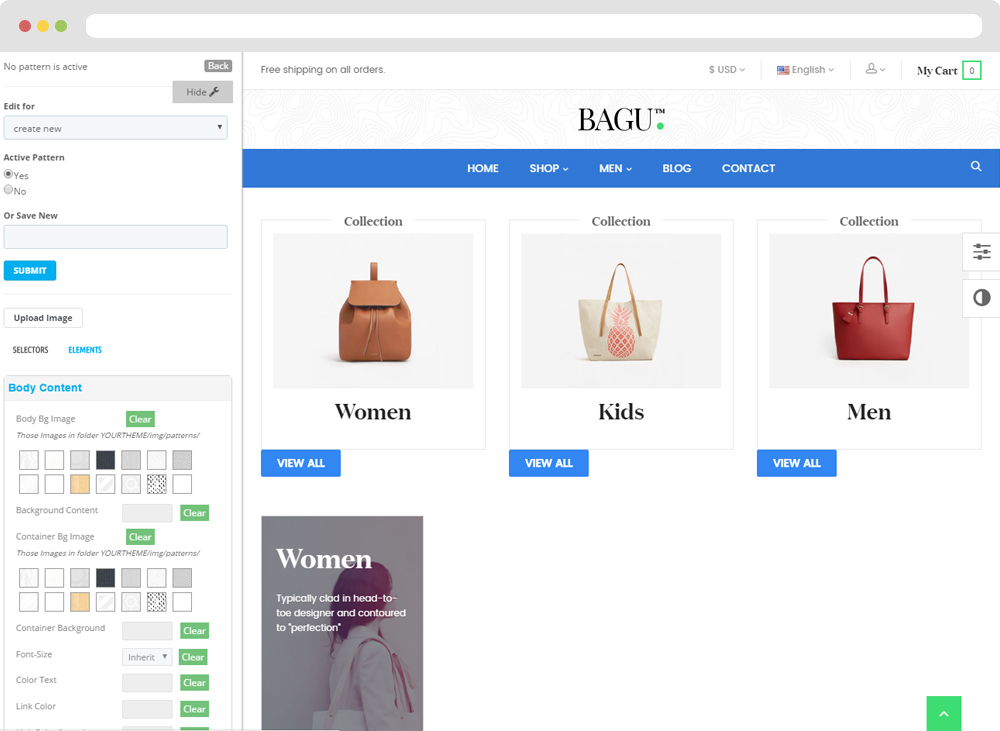The image size is (1000, 731).
Task: Click the BAGU logo
Action: coord(621,120)
